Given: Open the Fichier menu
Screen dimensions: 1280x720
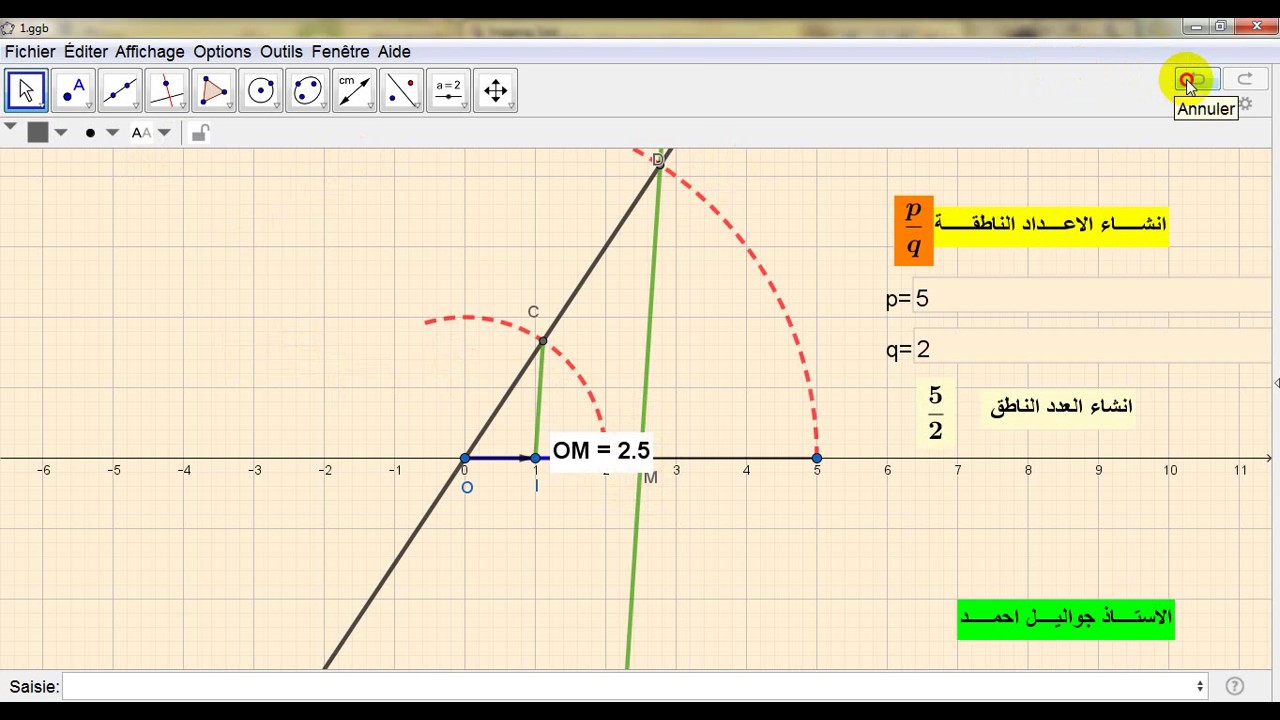Looking at the screenshot, I should (x=30, y=52).
